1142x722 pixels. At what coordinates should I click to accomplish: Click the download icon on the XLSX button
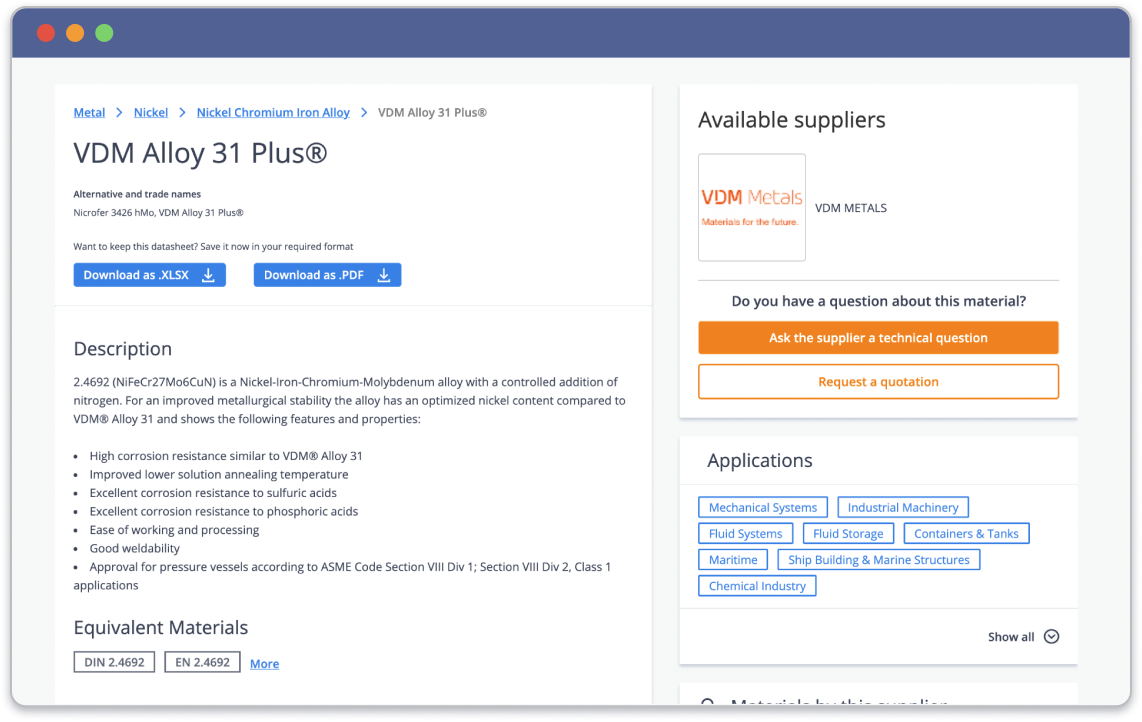pyautogui.click(x=208, y=275)
